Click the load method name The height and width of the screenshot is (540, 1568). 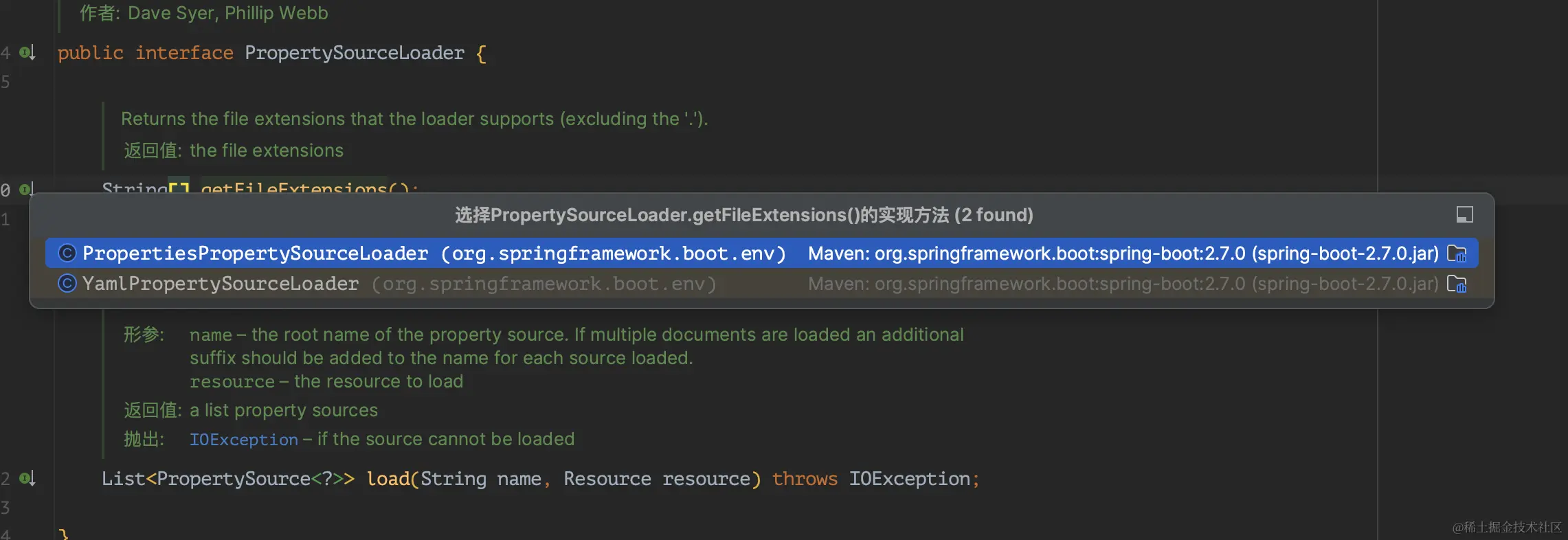tap(388, 479)
